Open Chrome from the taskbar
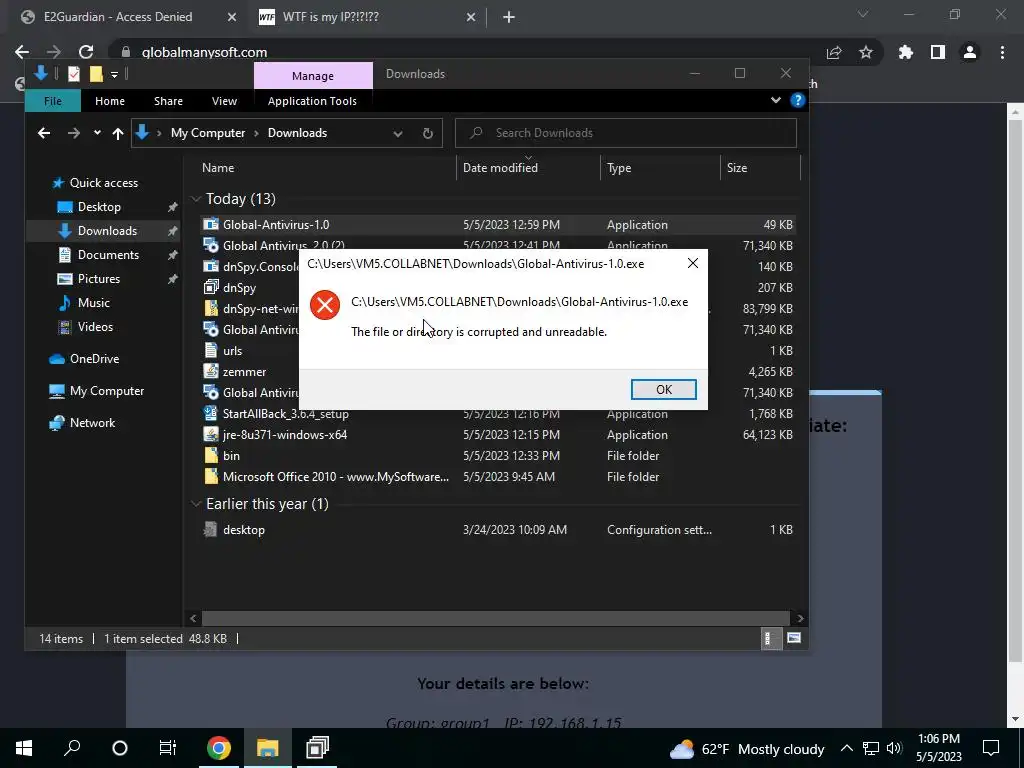 [x=219, y=748]
